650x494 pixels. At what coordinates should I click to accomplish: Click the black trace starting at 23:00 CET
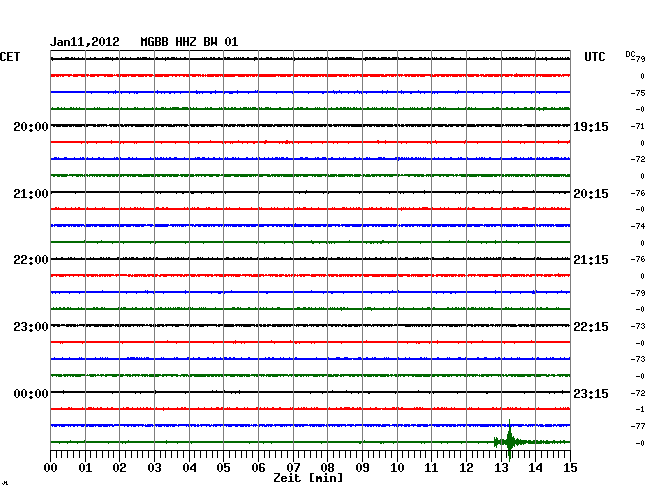click(310, 325)
